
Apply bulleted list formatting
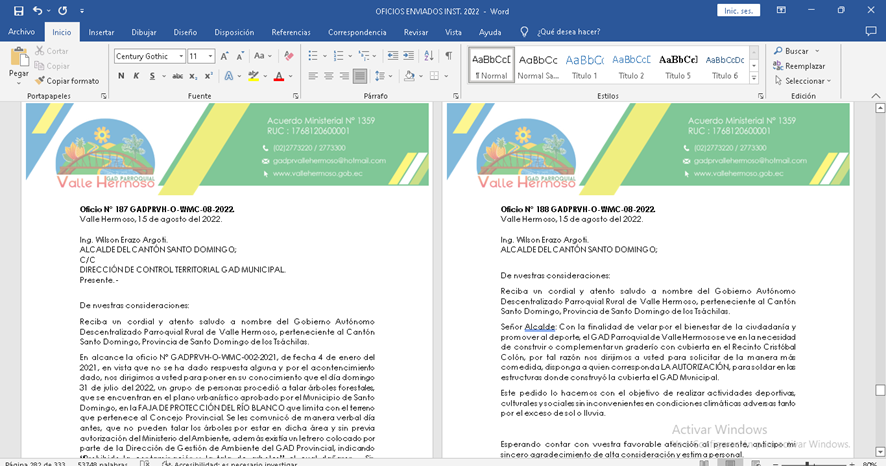tap(314, 56)
